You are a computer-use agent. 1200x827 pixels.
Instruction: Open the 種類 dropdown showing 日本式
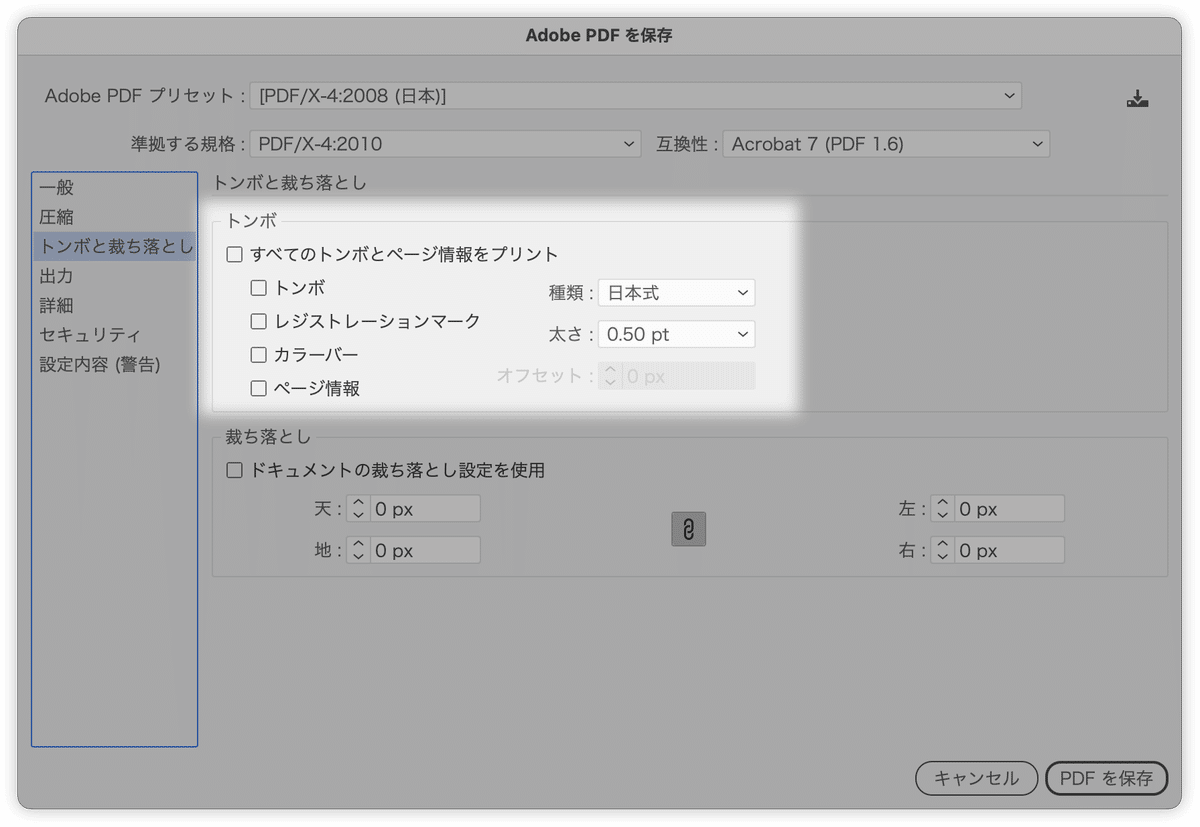click(677, 293)
